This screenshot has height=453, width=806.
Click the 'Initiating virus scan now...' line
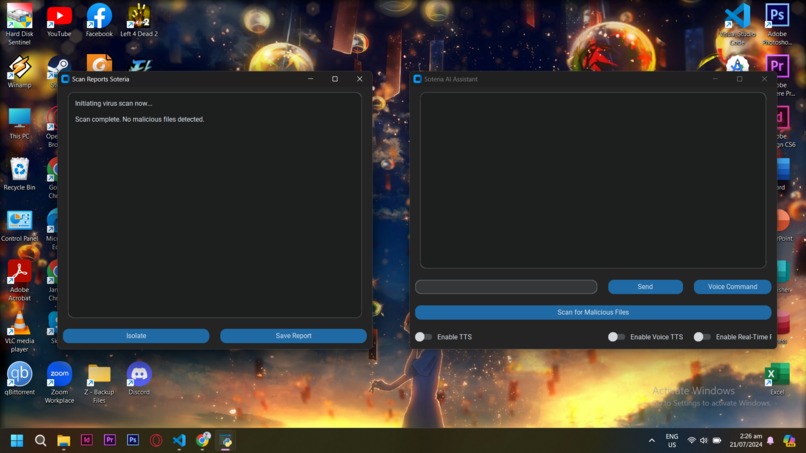(114, 103)
